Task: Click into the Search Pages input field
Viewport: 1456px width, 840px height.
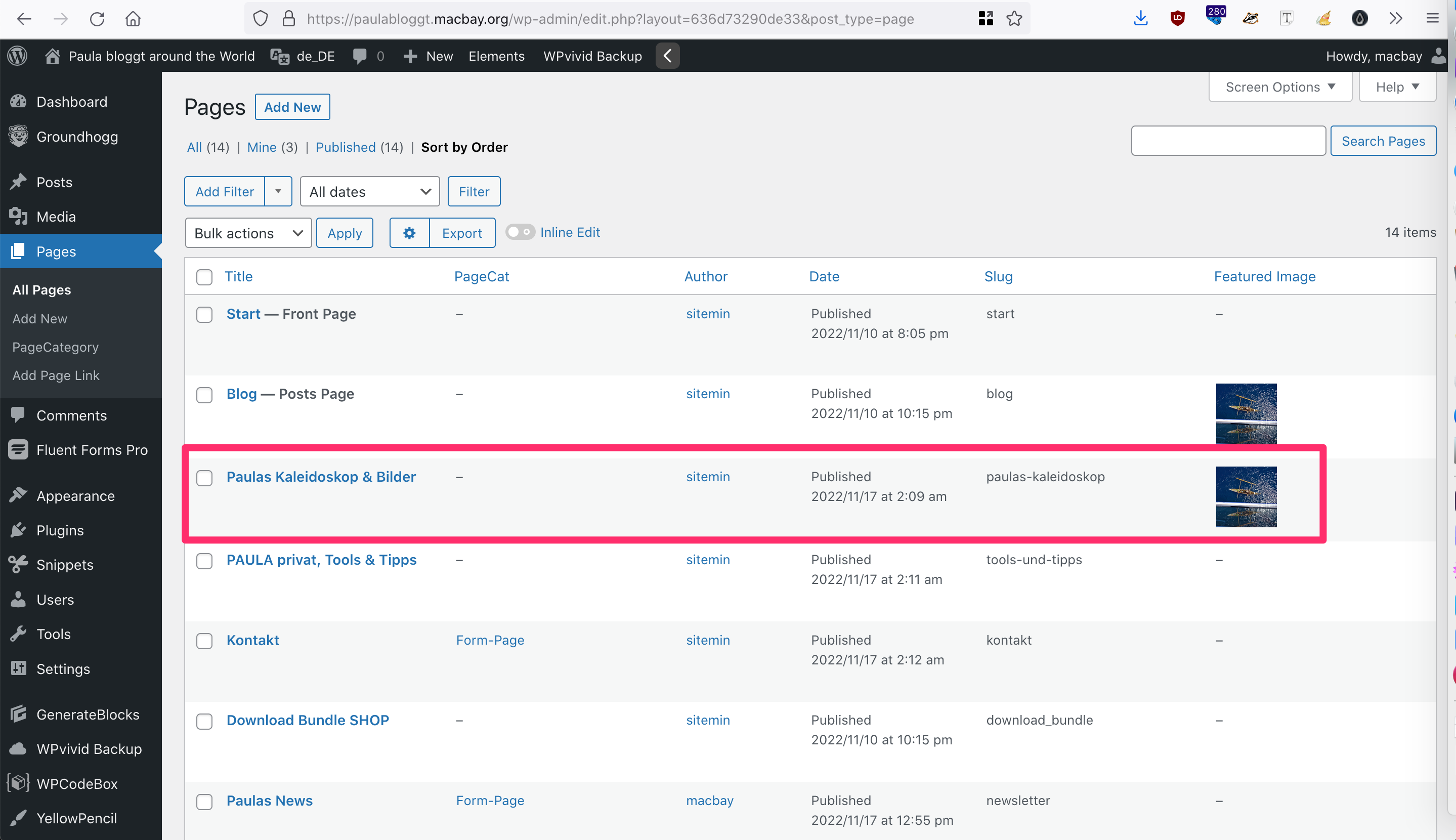Action: tap(1228, 141)
